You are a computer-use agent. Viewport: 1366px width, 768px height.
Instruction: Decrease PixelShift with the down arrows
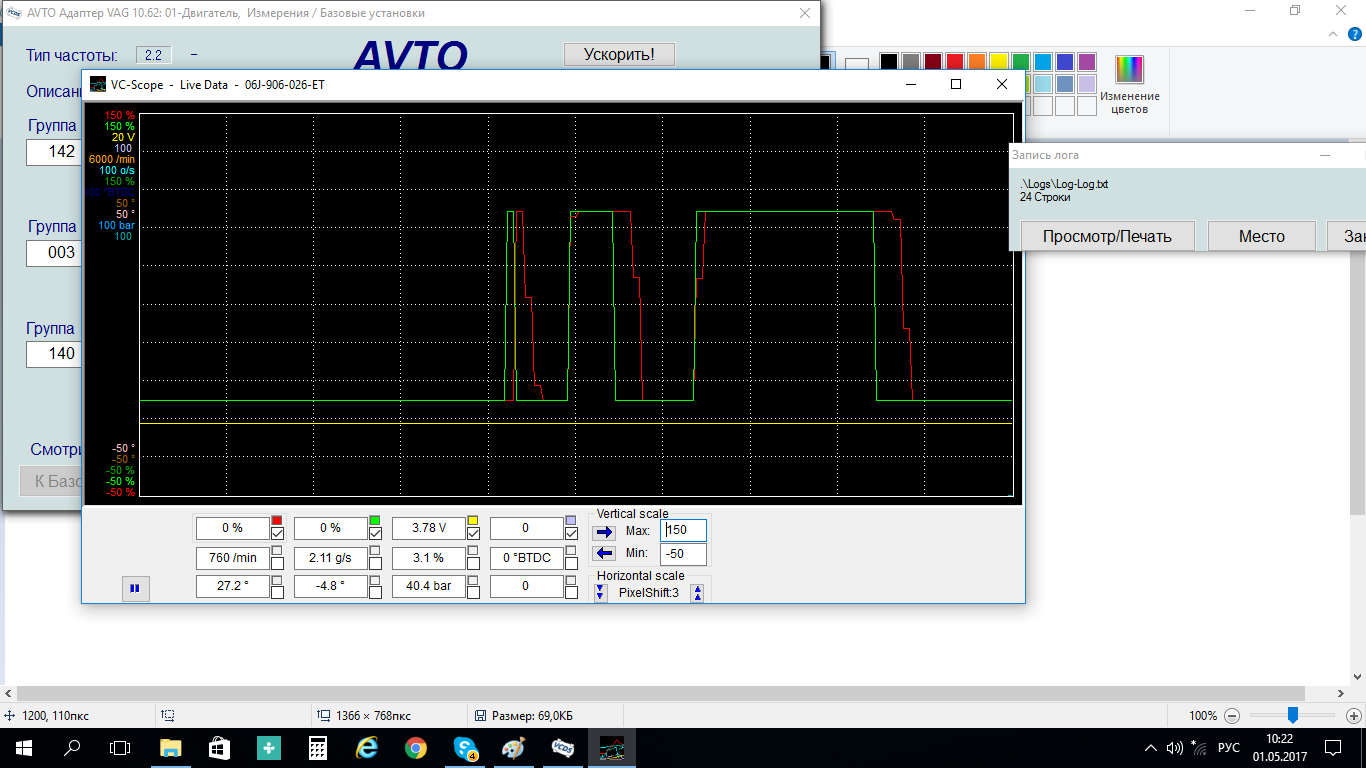pyautogui.click(x=600, y=593)
